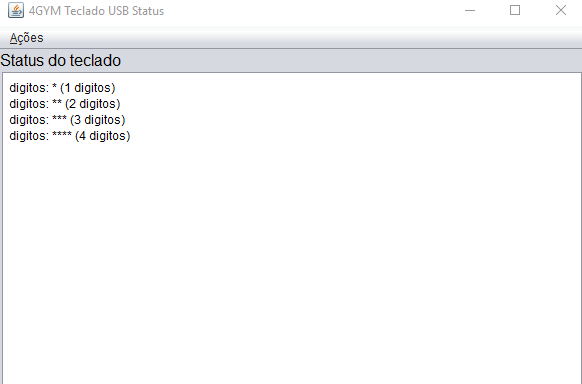The width and height of the screenshot is (582, 384).
Task: Select the window title text 4GYM Teclado USB Status
Action: [x=97, y=11]
